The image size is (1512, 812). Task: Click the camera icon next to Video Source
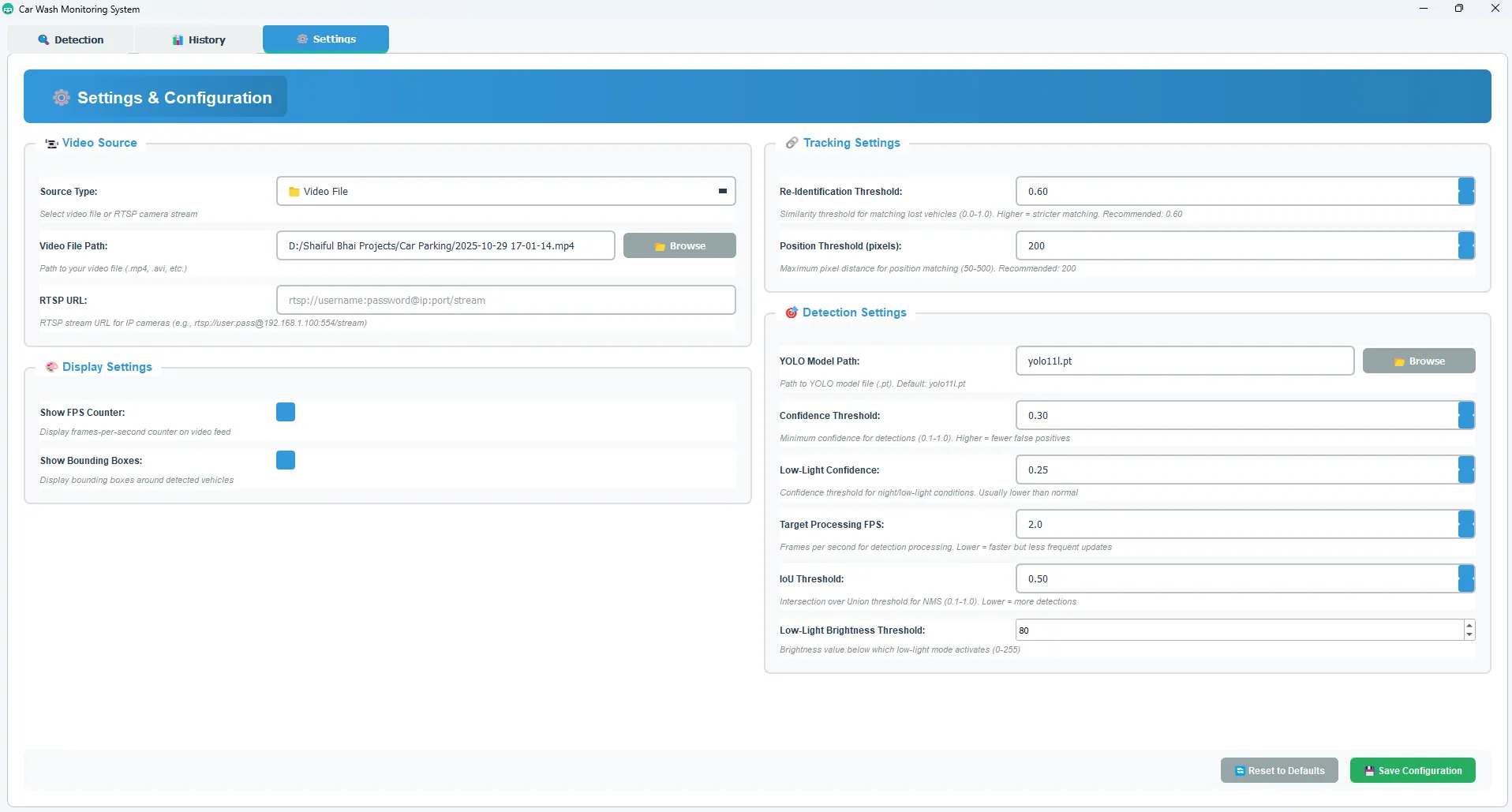pyautogui.click(x=51, y=144)
